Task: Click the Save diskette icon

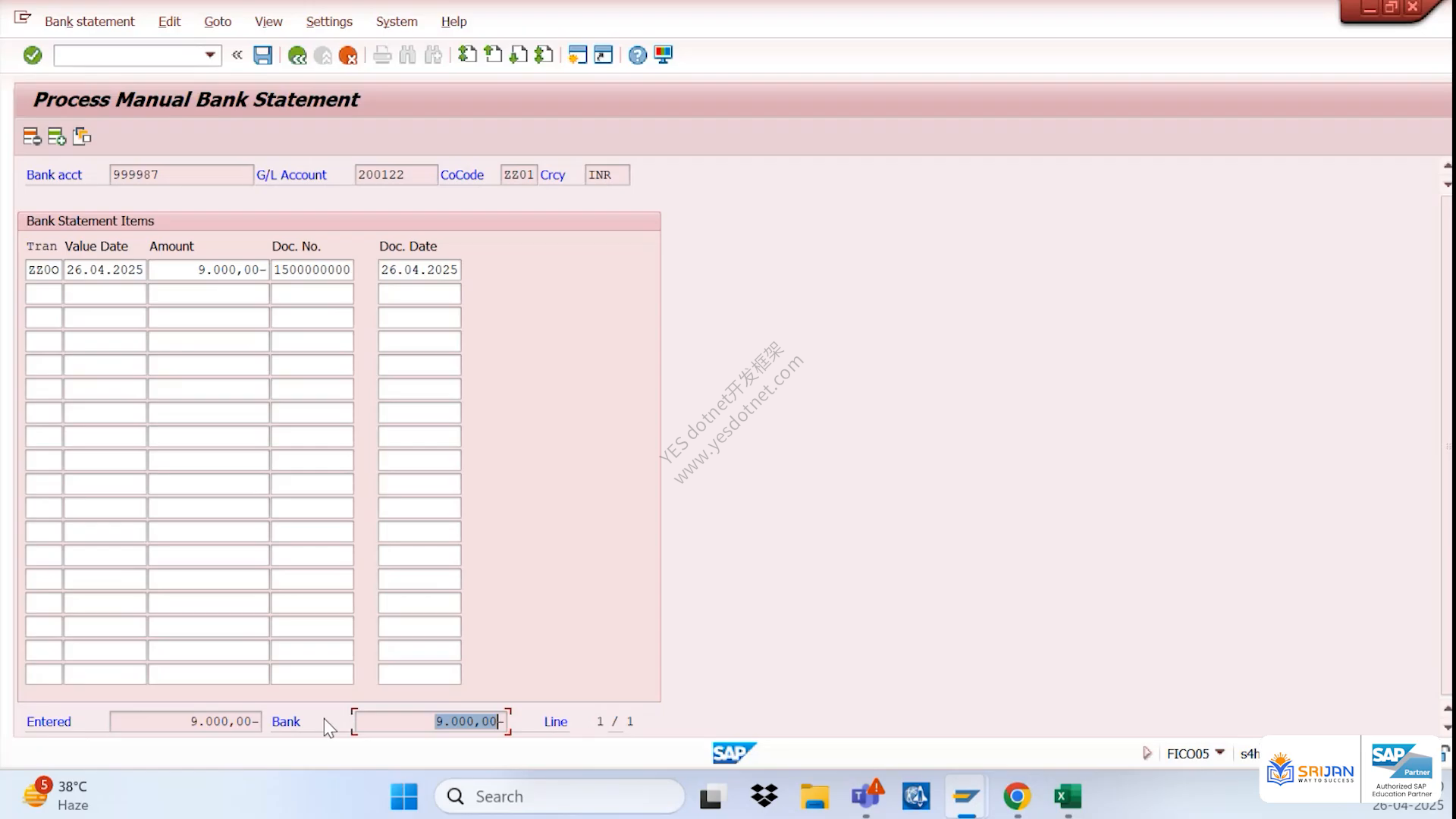Action: (x=262, y=55)
